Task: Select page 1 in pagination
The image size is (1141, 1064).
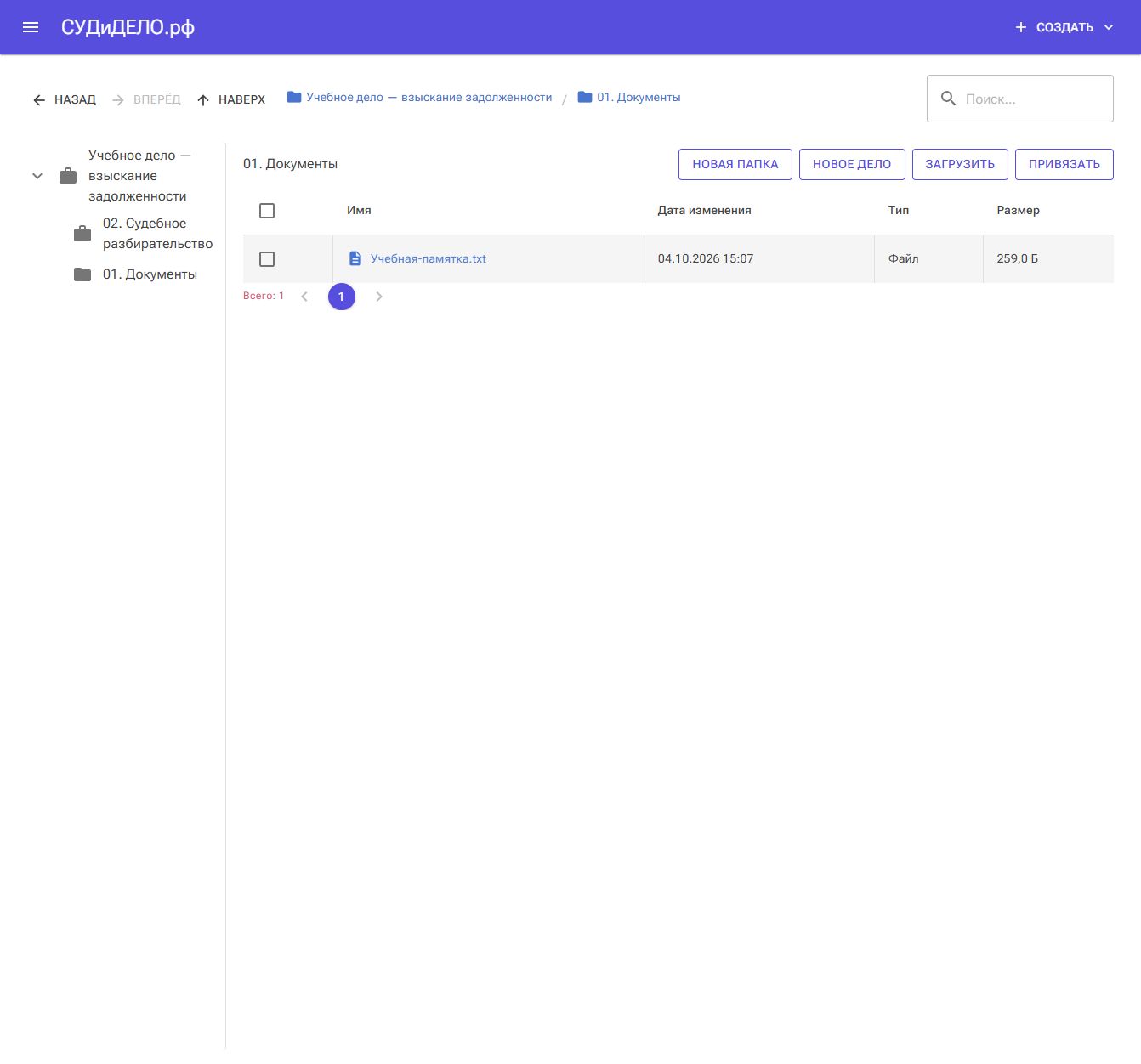Action: tap(342, 297)
